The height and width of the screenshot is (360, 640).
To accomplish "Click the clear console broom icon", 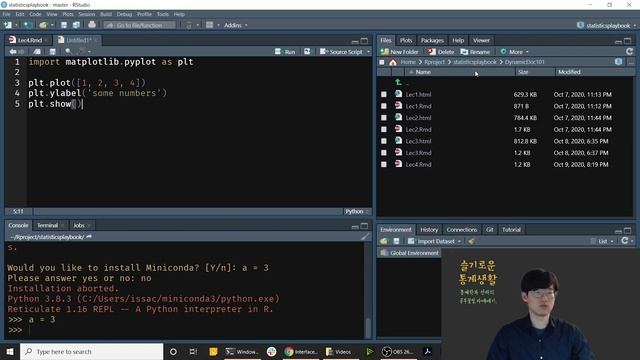I will [365, 236].
